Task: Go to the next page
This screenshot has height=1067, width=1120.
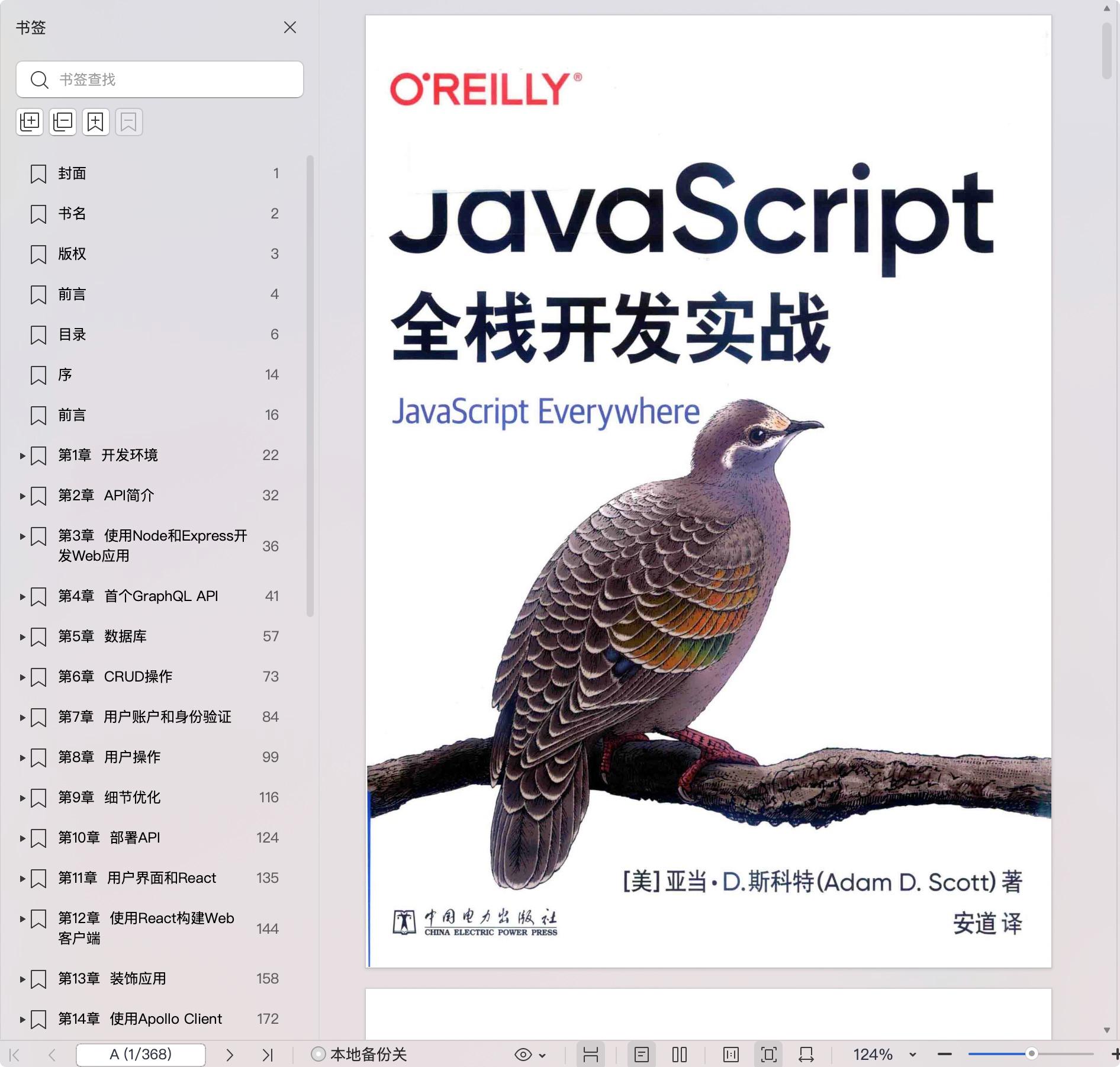Action: click(230, 1055)
